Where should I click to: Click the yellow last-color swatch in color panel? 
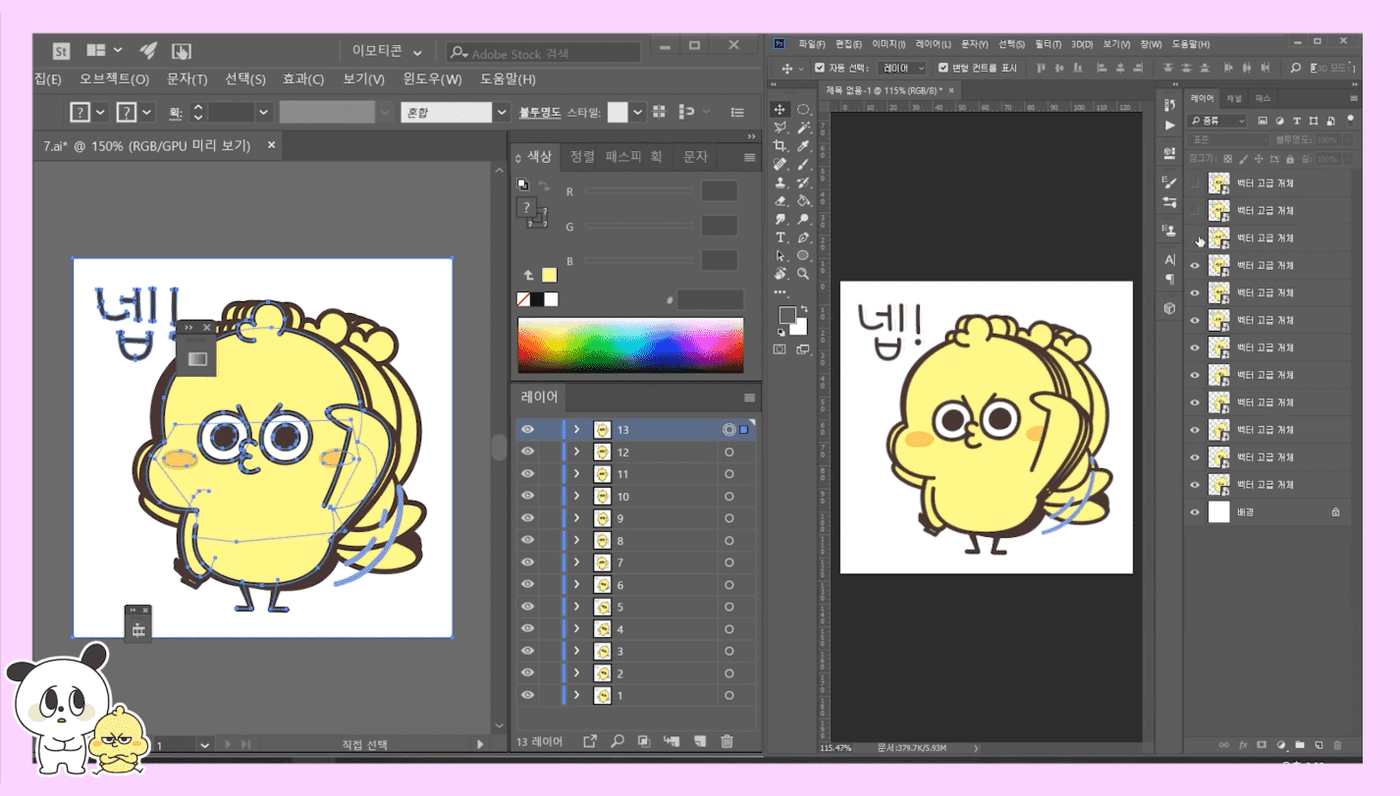[549, 275]
